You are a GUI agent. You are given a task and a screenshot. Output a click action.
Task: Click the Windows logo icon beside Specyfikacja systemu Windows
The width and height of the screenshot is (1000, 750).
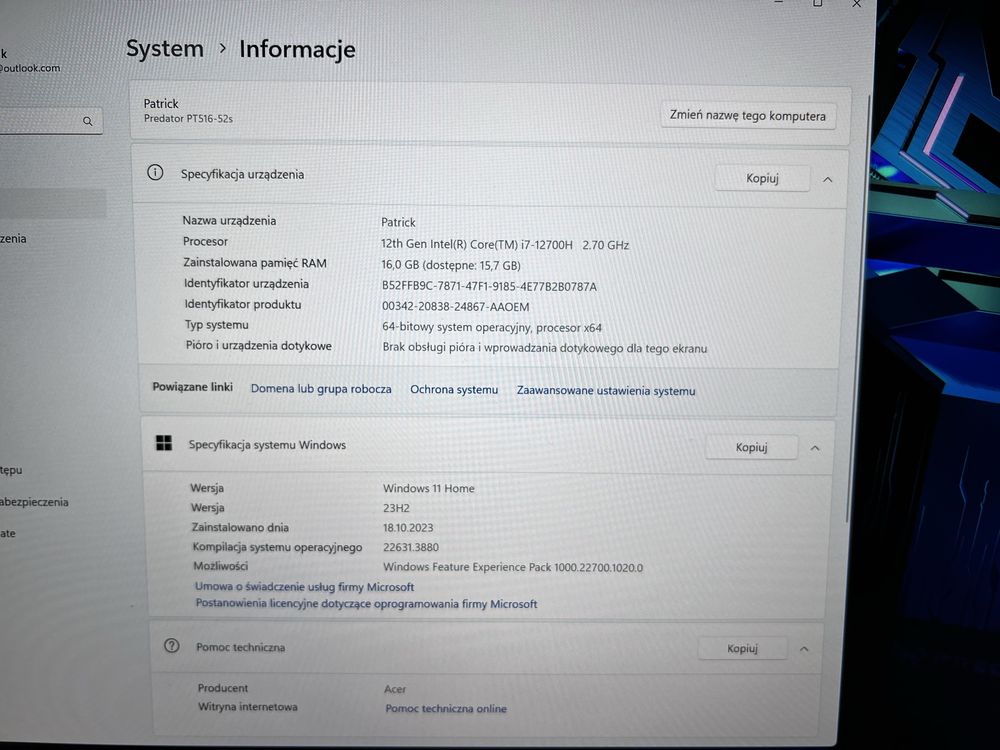click(x=164, y=443)
